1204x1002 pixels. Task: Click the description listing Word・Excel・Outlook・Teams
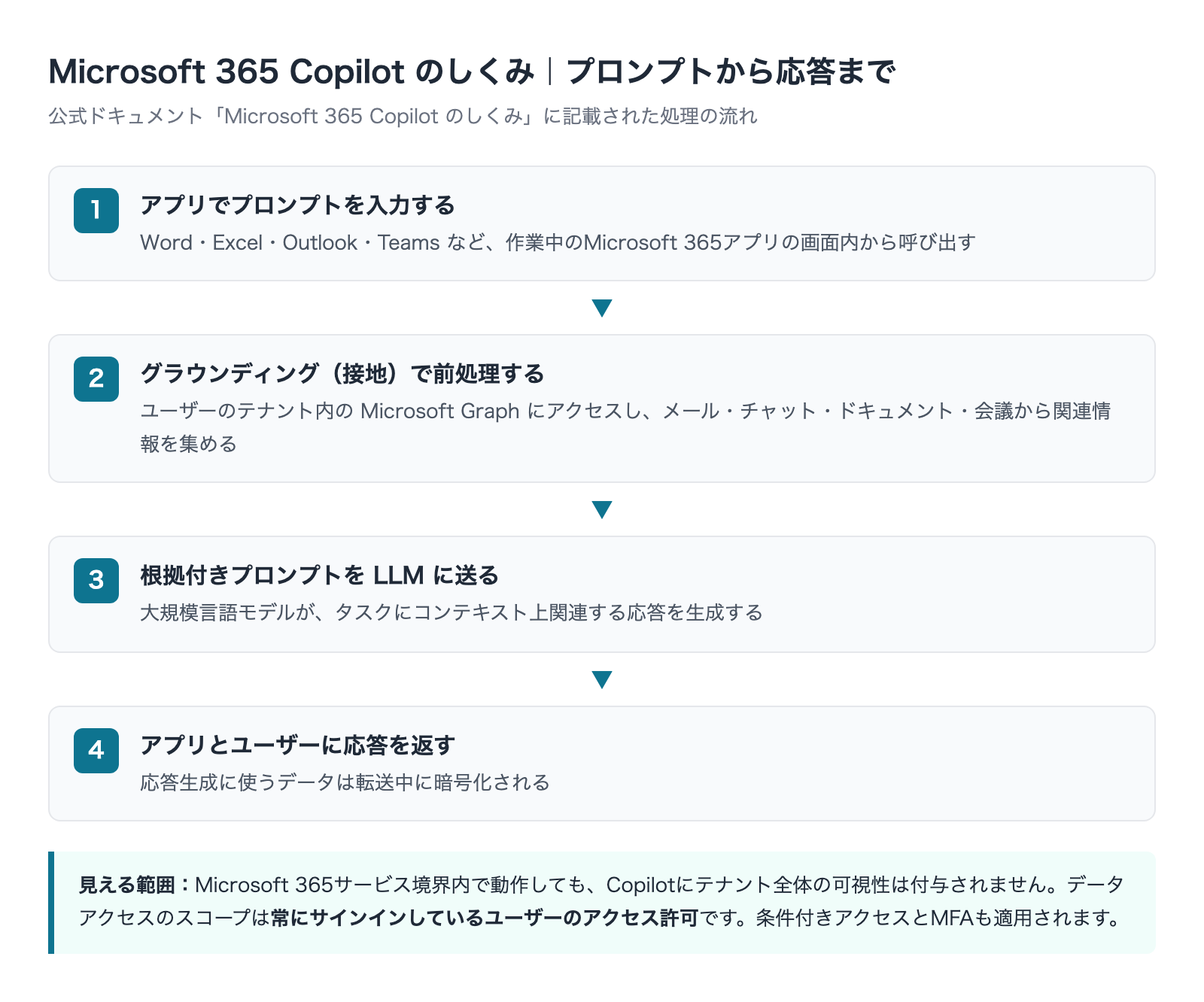[558, 242]
